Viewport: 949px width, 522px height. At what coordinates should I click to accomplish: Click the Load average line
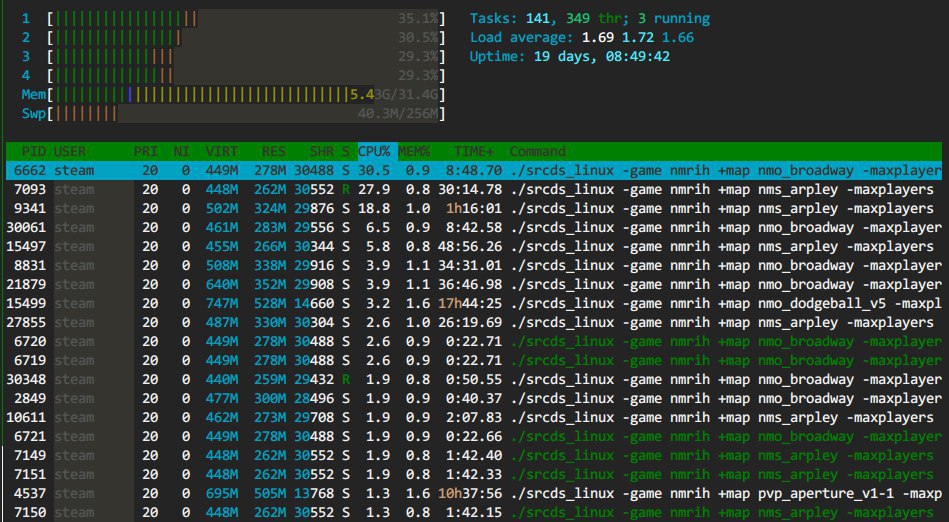point(582,38)
